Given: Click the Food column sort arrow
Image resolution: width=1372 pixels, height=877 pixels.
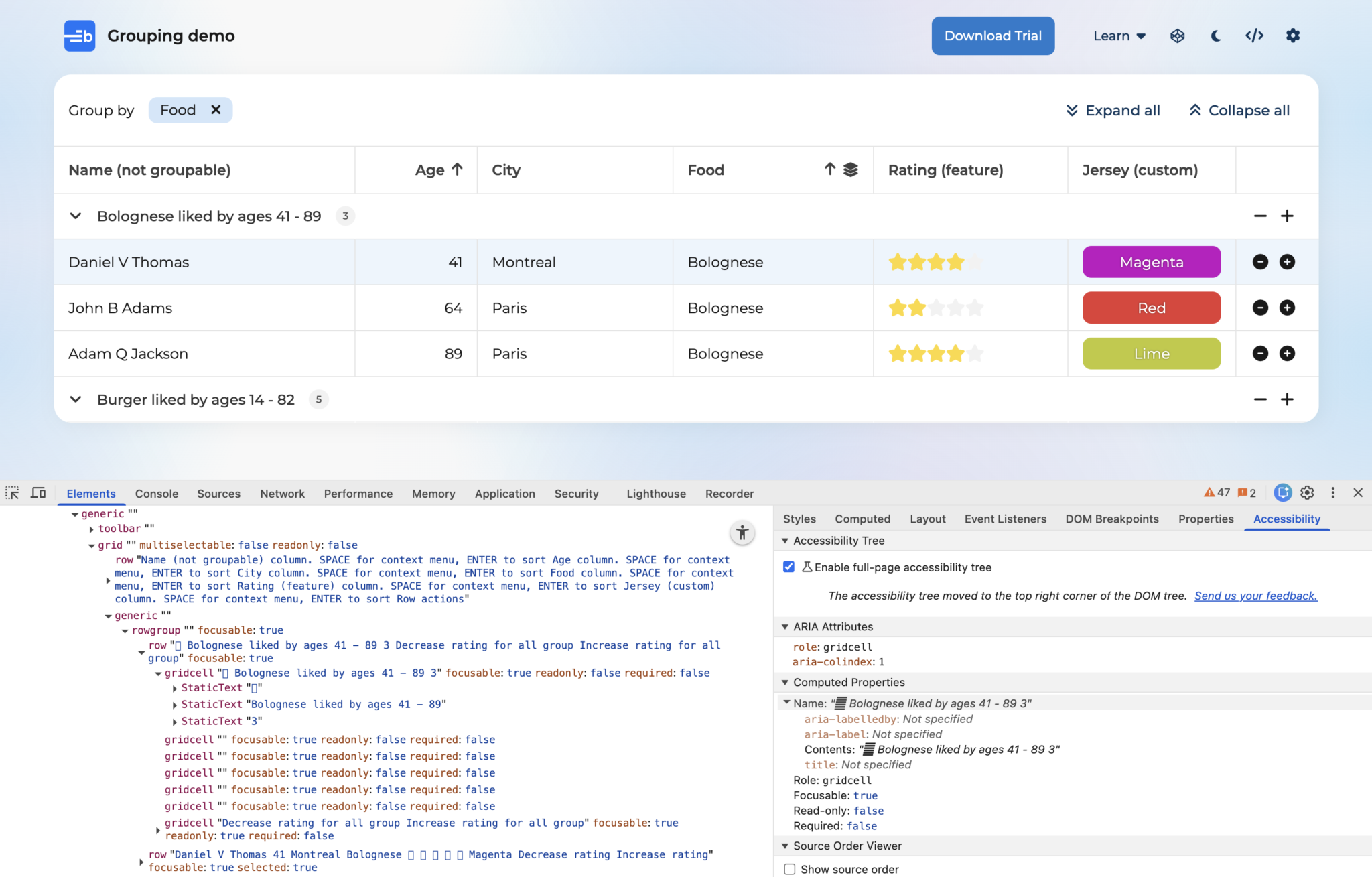Looking at the screenshot, I should [830, 170].
